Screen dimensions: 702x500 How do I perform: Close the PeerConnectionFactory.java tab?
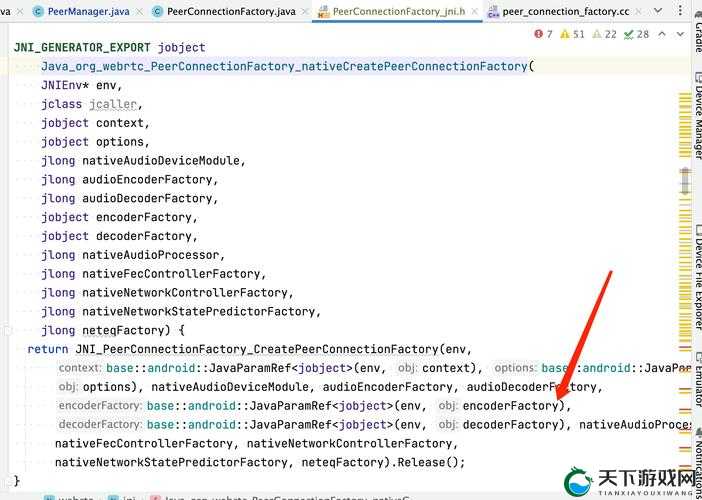click(305, 12)
